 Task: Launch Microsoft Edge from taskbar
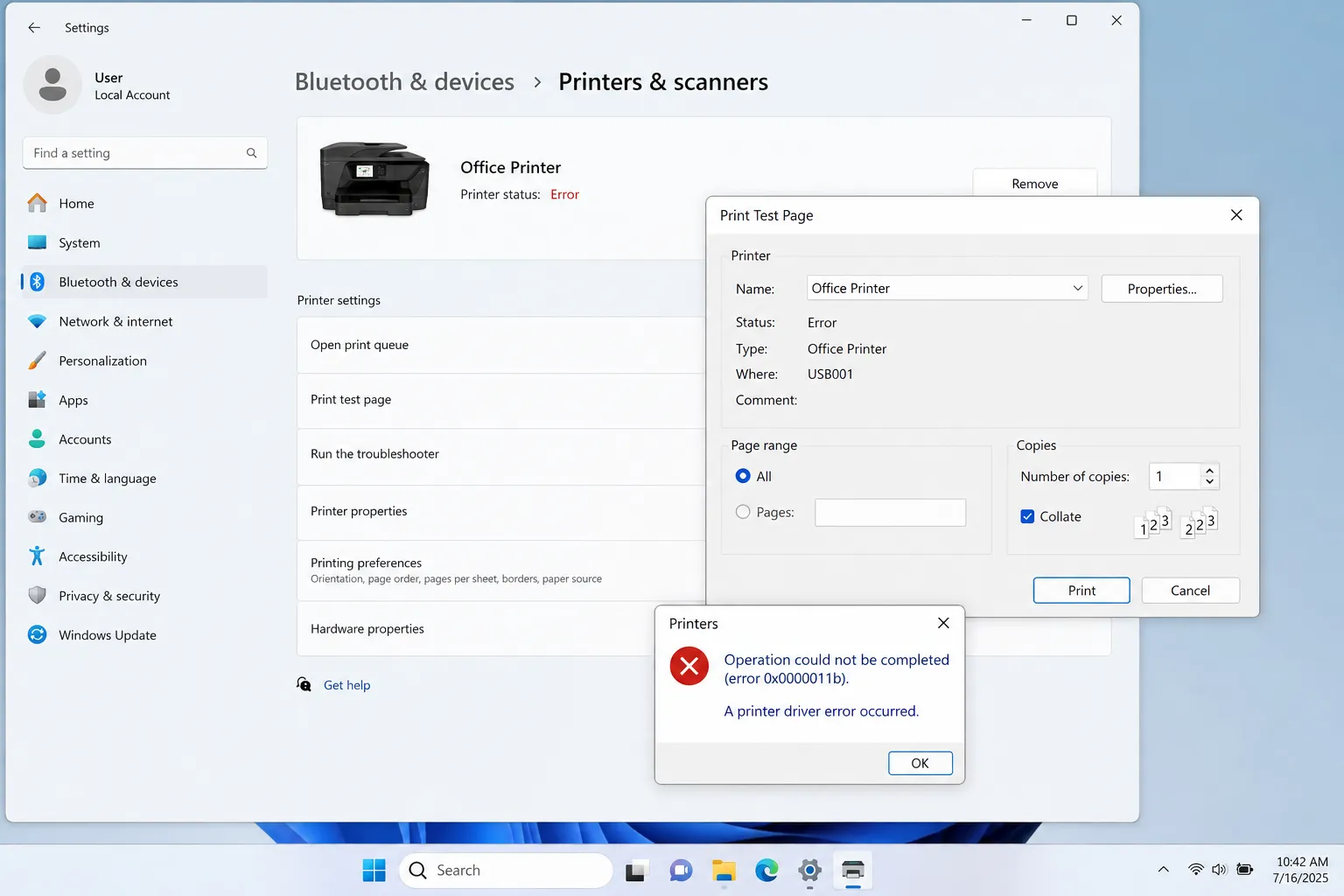(767, 871)
